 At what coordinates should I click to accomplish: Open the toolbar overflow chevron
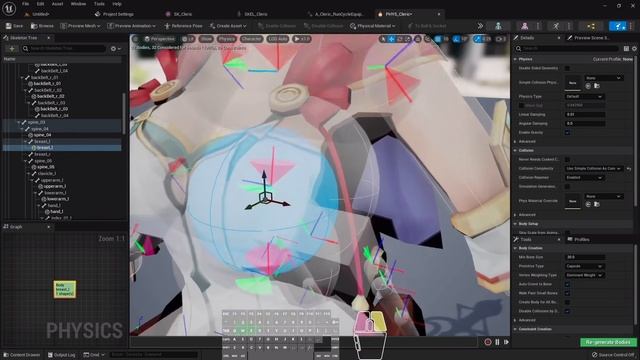point(480,26)
